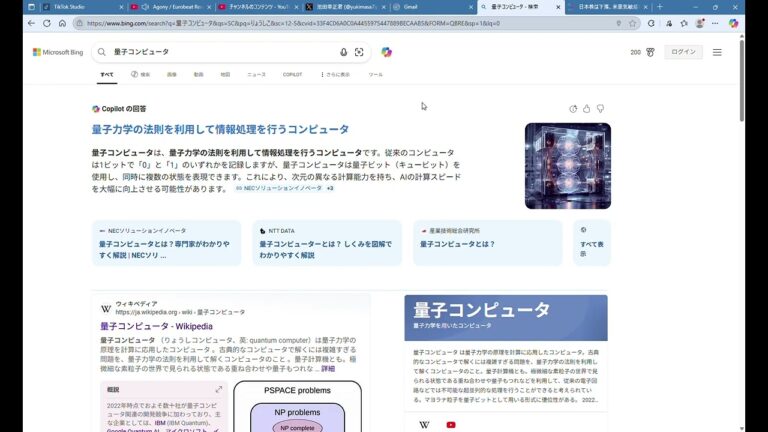This screenshot has height=432, width=768.
Task: Switch to the Agony / Eurobeat tab
Action: 169,7
